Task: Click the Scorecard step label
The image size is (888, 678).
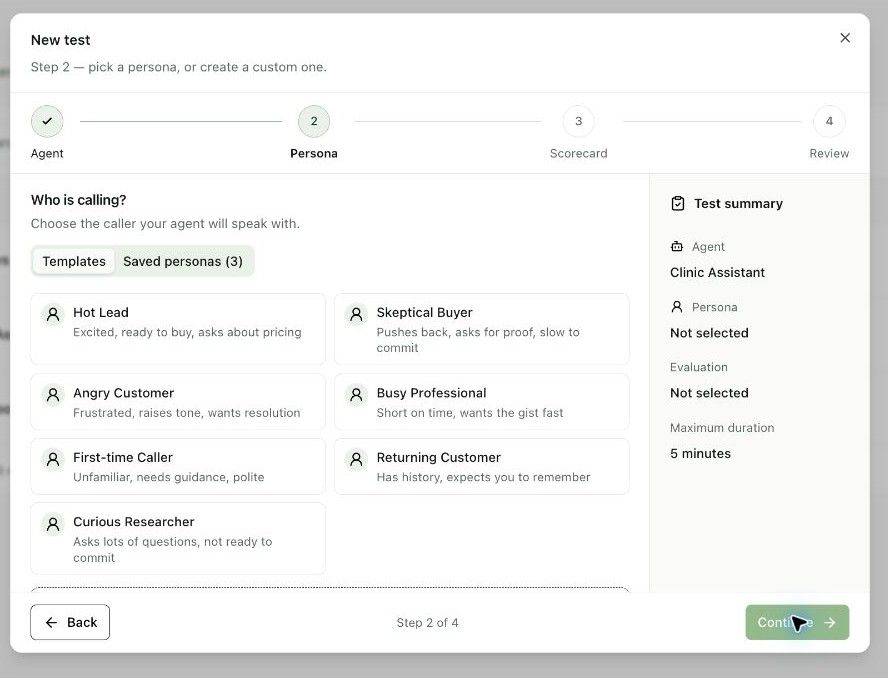Action: (578, 153)
